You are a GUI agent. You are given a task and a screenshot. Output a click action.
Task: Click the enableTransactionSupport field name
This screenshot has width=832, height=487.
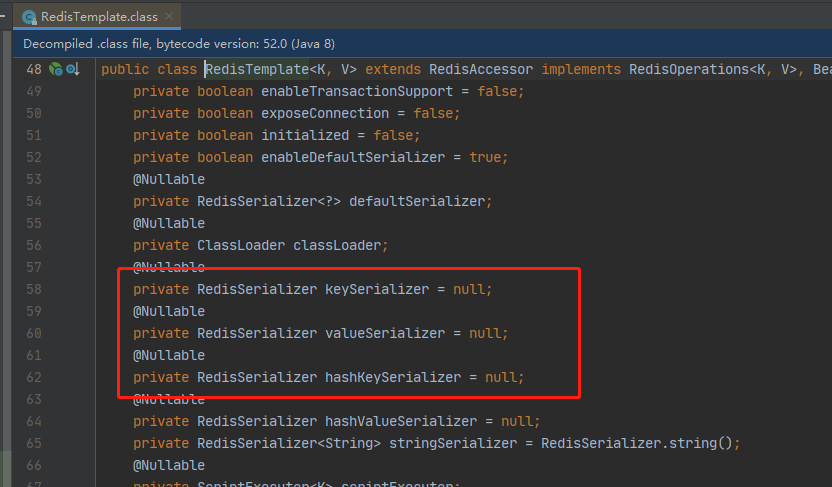[357, 91]
